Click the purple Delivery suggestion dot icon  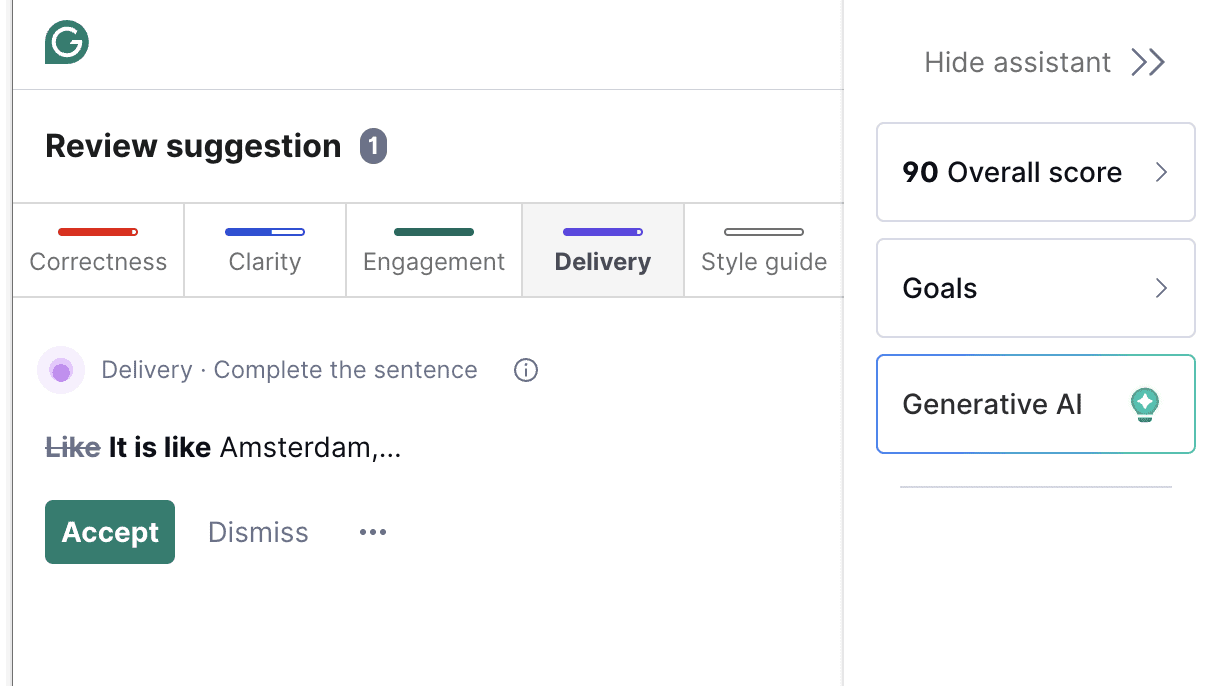(x=61, y=371)
